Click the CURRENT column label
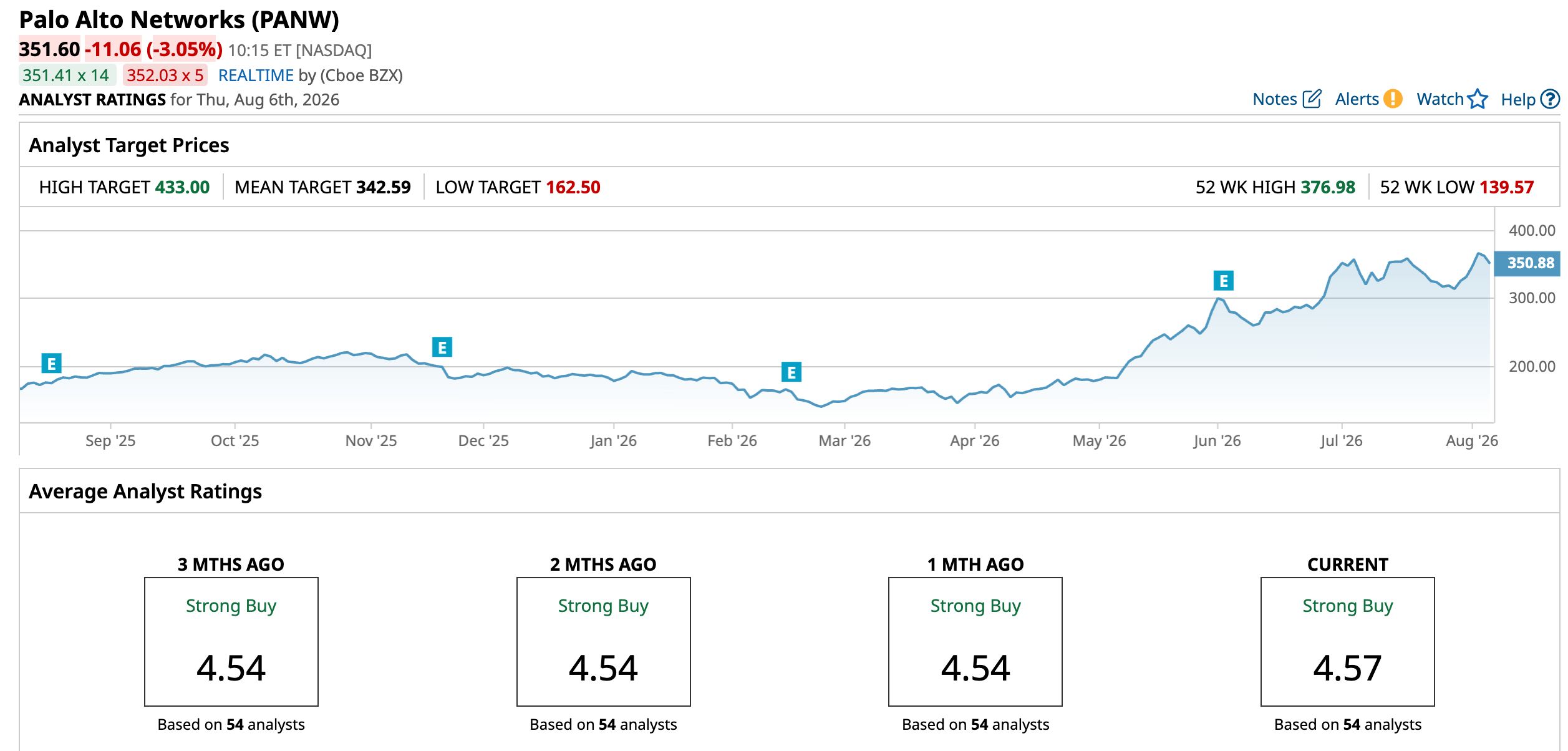 [1348, 564]
